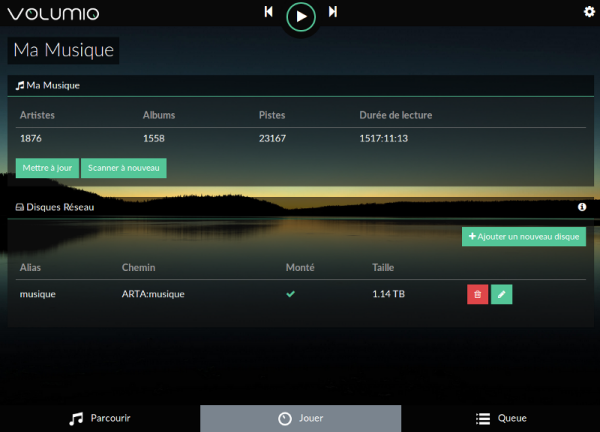The width and height of the screenshot is (600, 432).
Task: Update the music library with Mettre à jour
Action: pyautogui.click(x=47, y=168)
